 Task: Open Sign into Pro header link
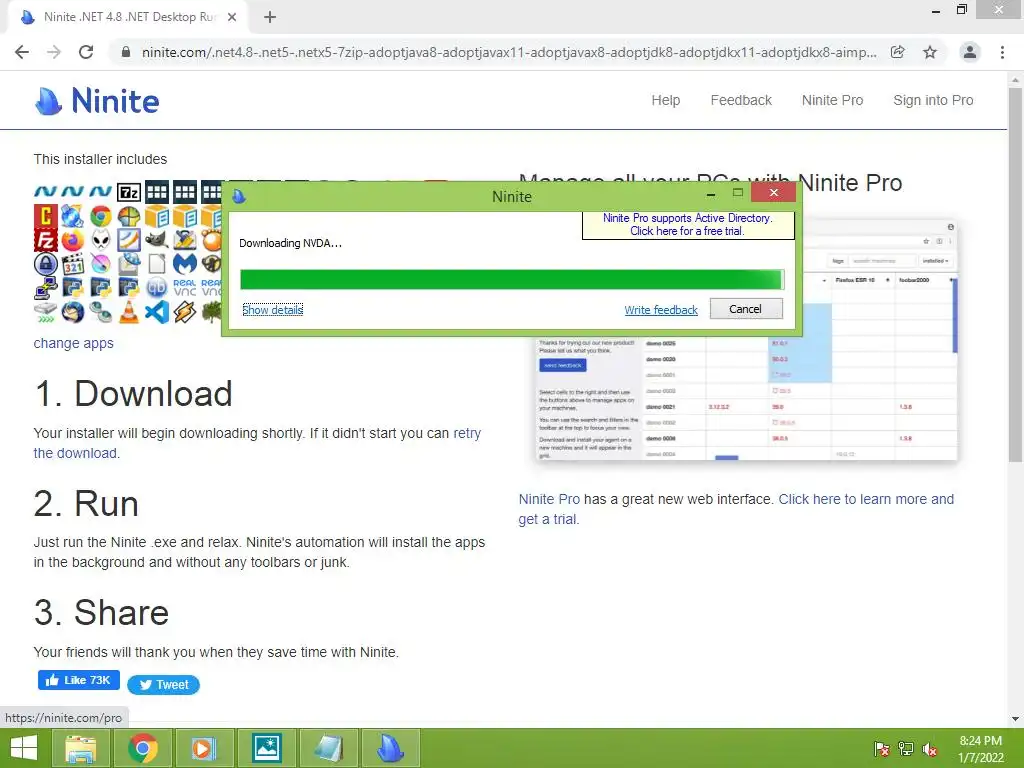click(933, 100)
